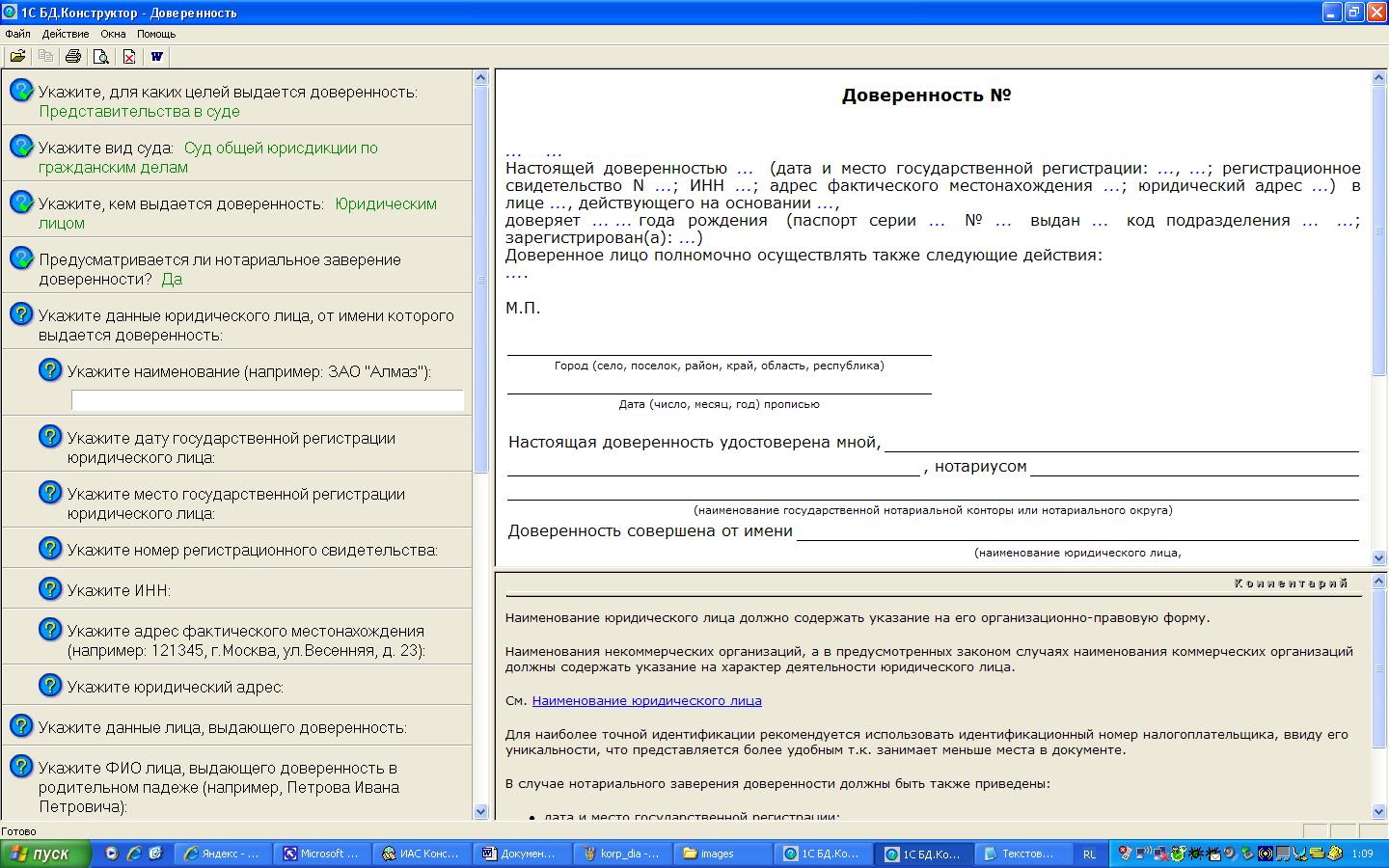Viewport: 1389px width, 868px height.
Task: Click the red X document icon
Action: 128,56
